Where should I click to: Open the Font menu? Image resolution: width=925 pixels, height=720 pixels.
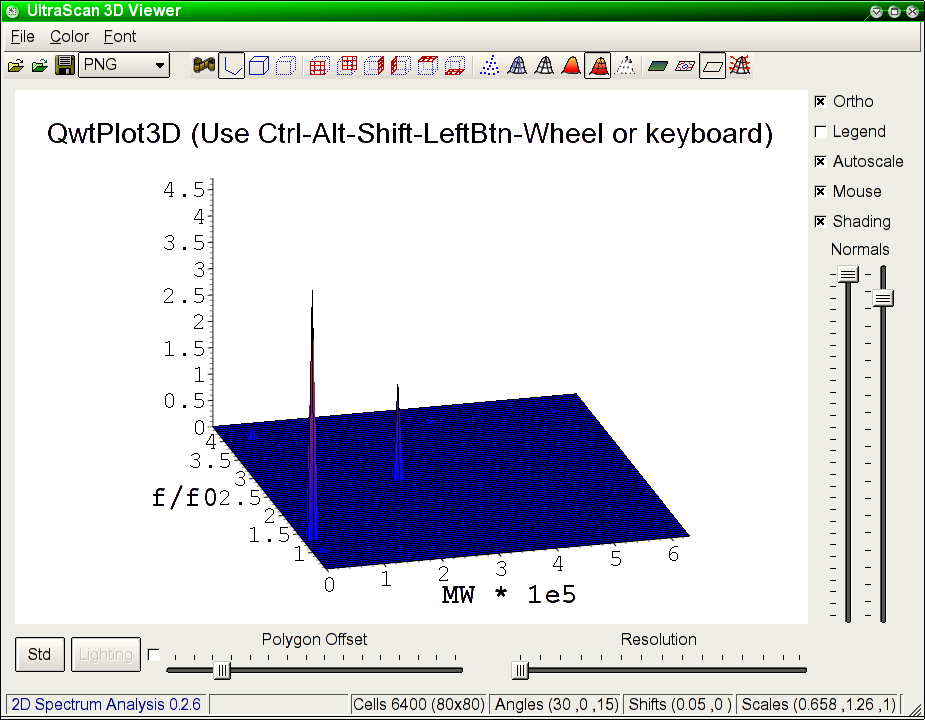pos(120,36)
